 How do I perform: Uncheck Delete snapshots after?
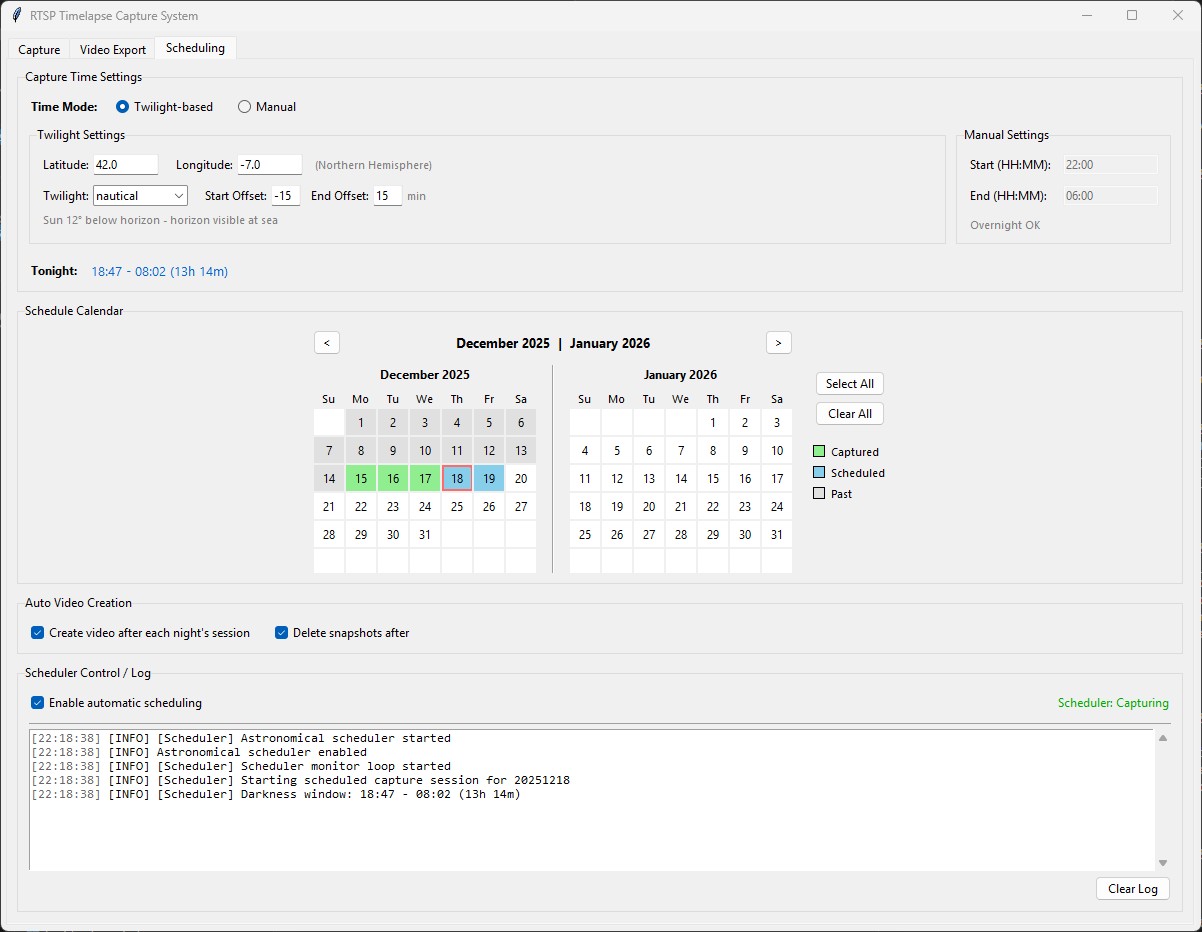pyautogui.click(x=281, y=632)
